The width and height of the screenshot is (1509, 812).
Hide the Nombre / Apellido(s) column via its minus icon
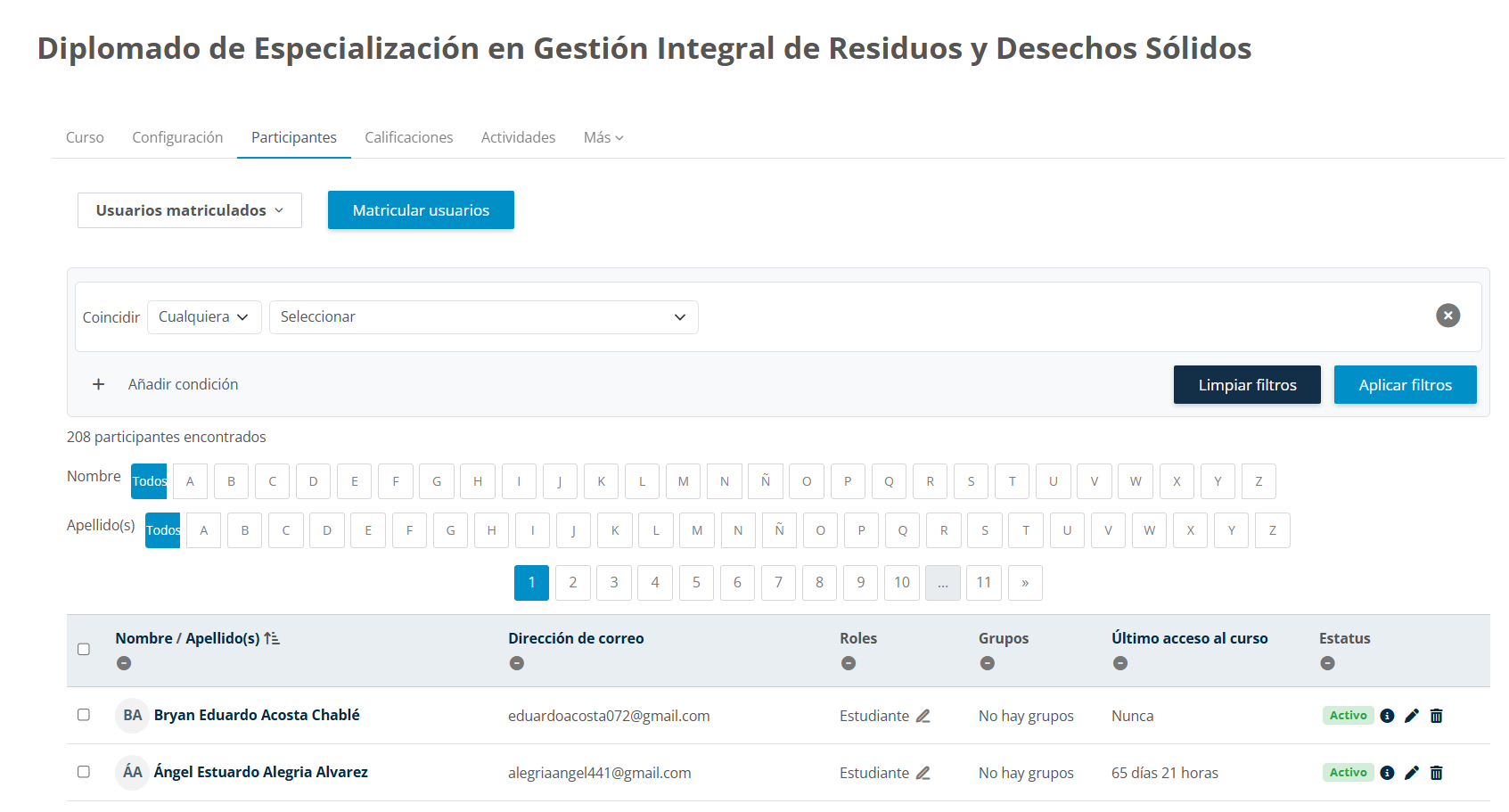click(x=124, y=663)
